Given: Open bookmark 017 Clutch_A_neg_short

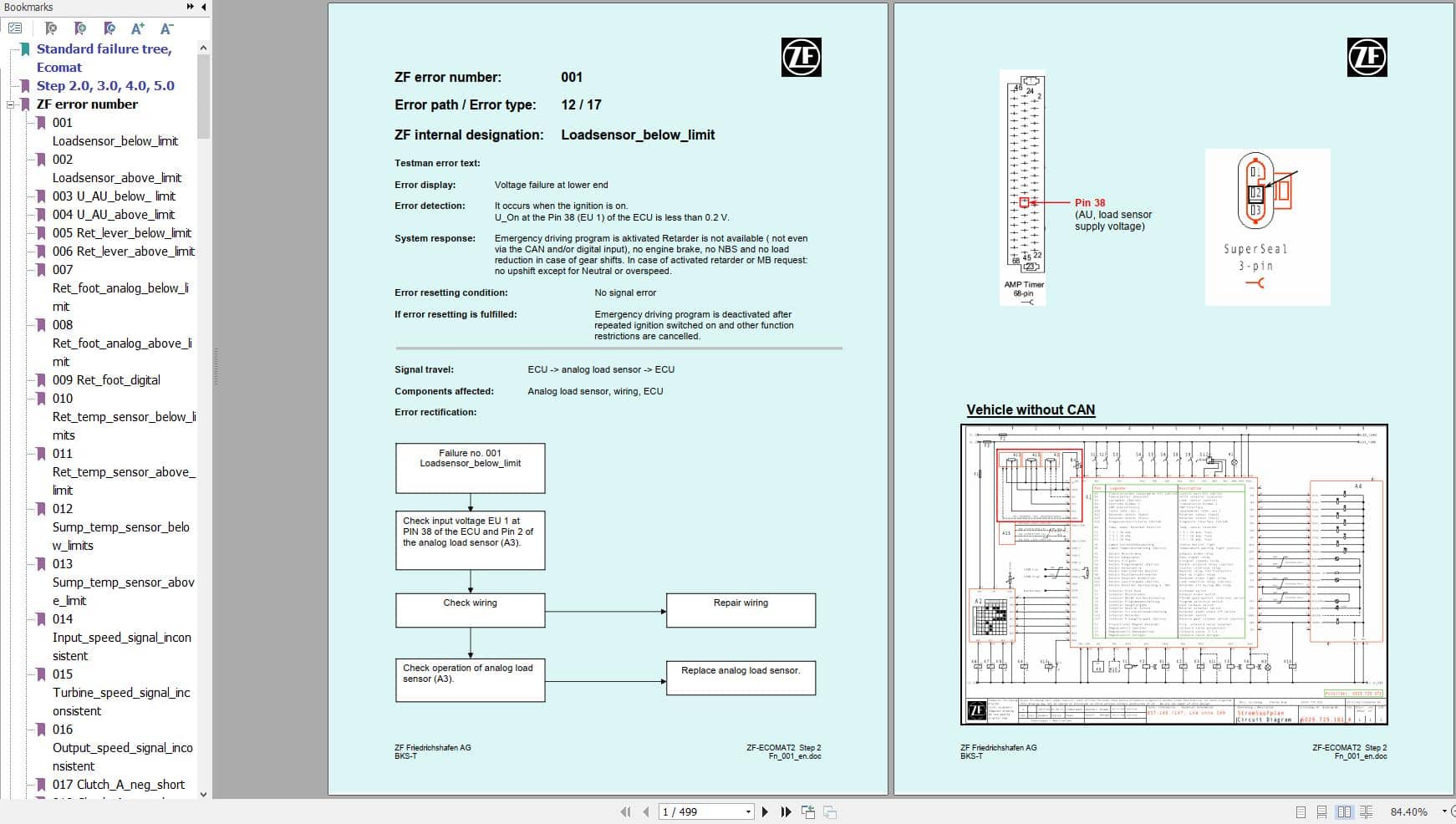Looking at the screenshot, I should 119,784.
